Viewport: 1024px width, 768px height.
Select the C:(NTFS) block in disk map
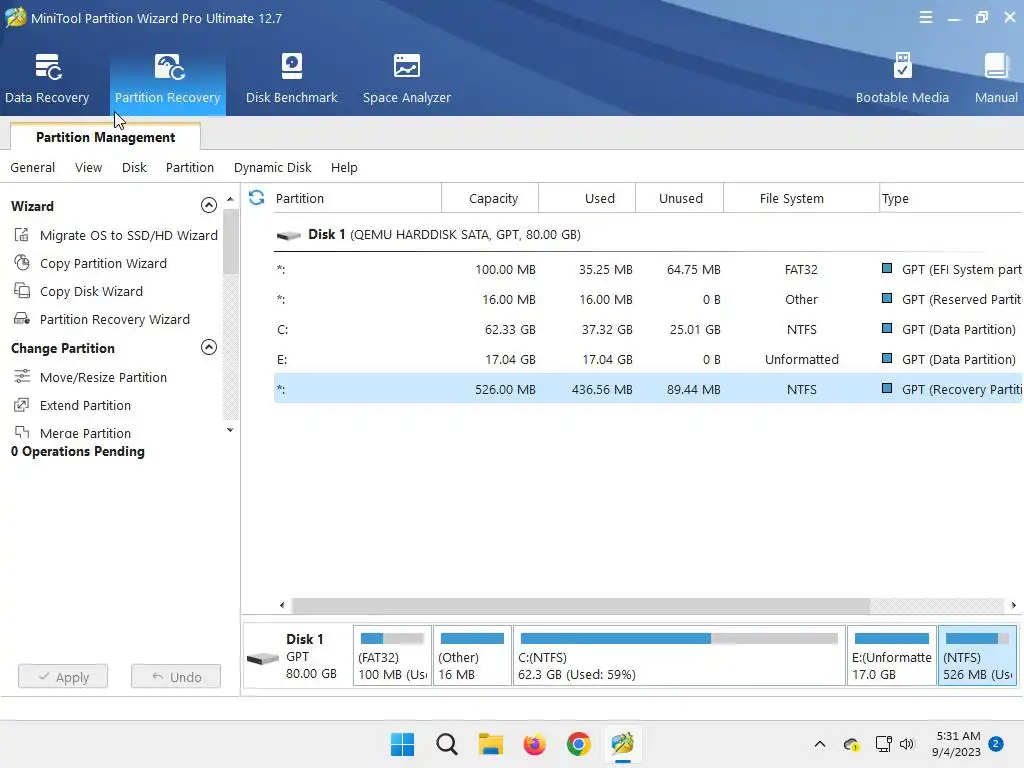tap(679, 656)
